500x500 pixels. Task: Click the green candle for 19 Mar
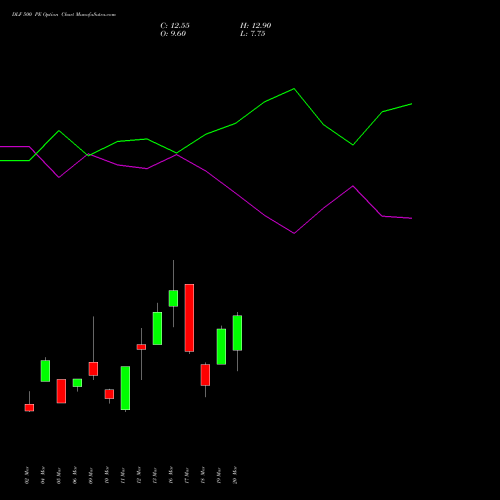221,346
